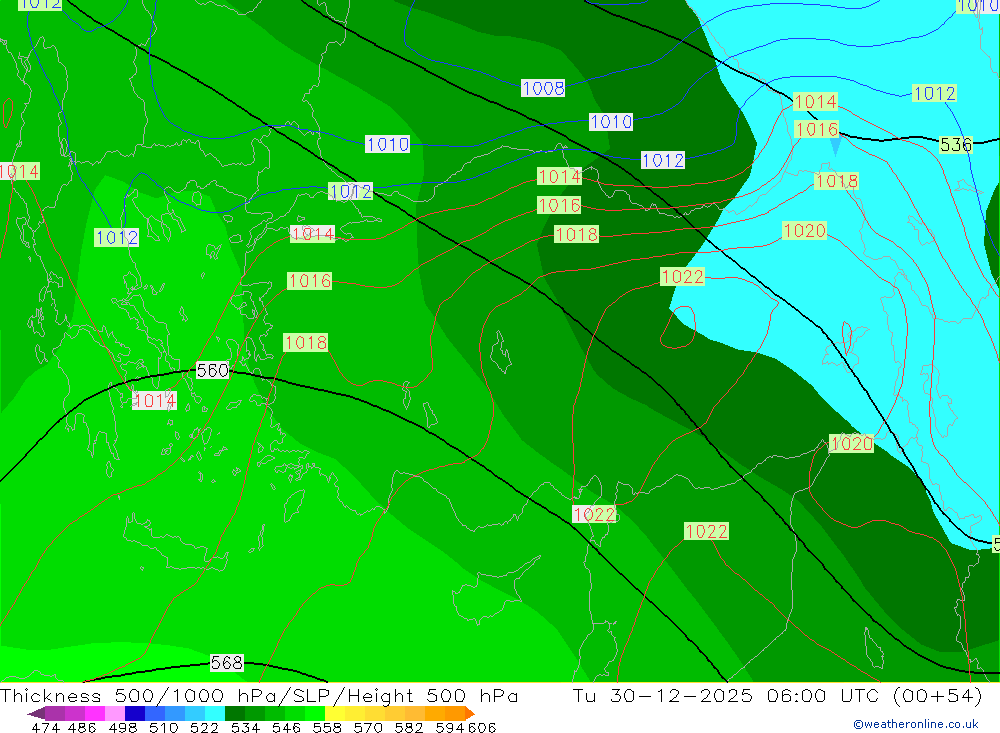1000x733 pixels.
Task: Click the map title 'Thickness 500/1000 hPa/SLP/Height 500 hPa'
Action: [x=259, y=695]
